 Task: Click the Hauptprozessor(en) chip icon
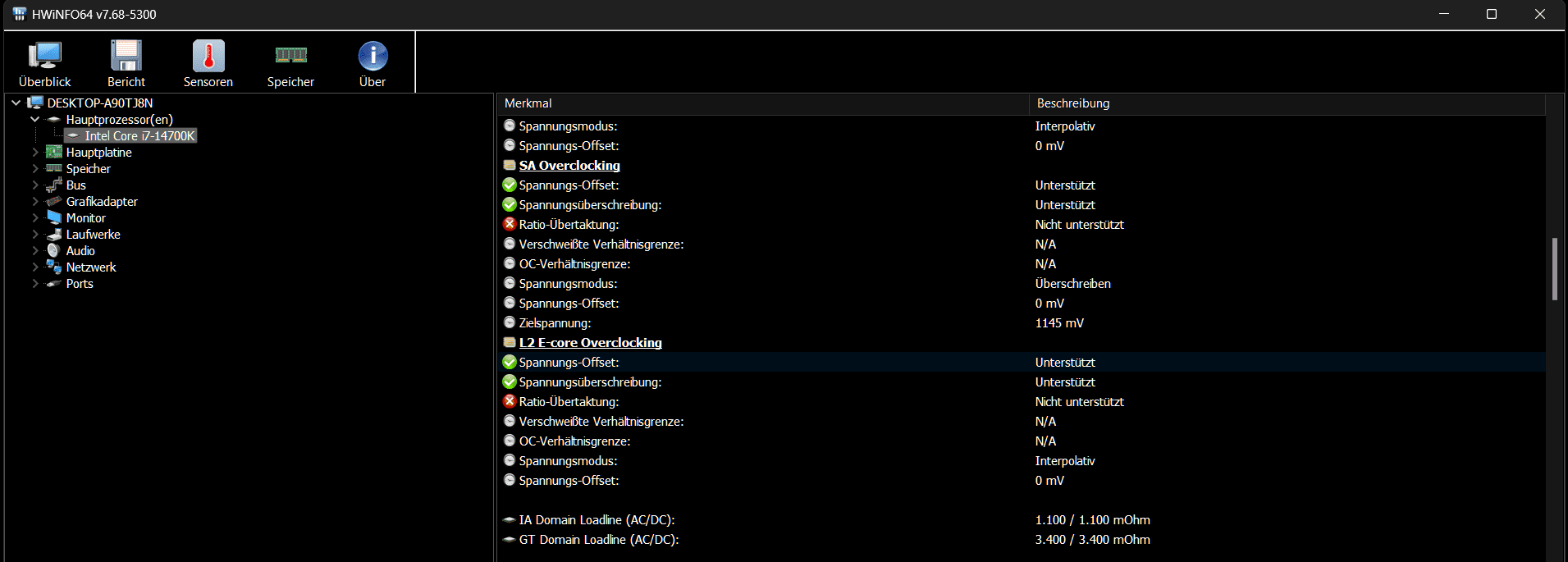[54, 119]
